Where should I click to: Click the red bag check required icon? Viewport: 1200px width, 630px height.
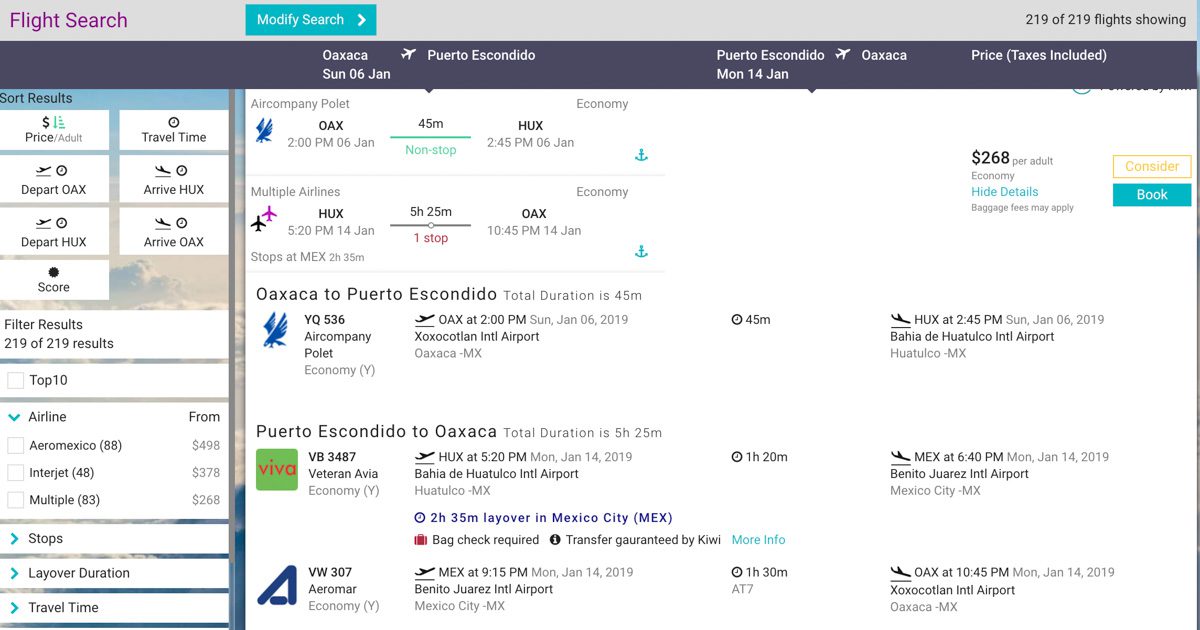pos(421,540)
